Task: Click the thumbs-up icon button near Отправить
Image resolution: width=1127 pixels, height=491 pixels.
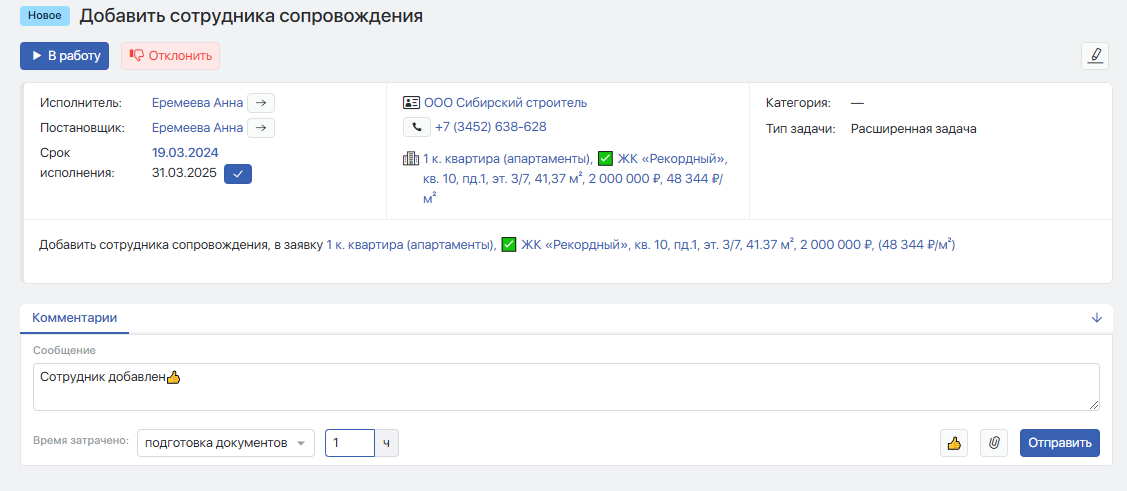Action: click(x=954, y=443)
